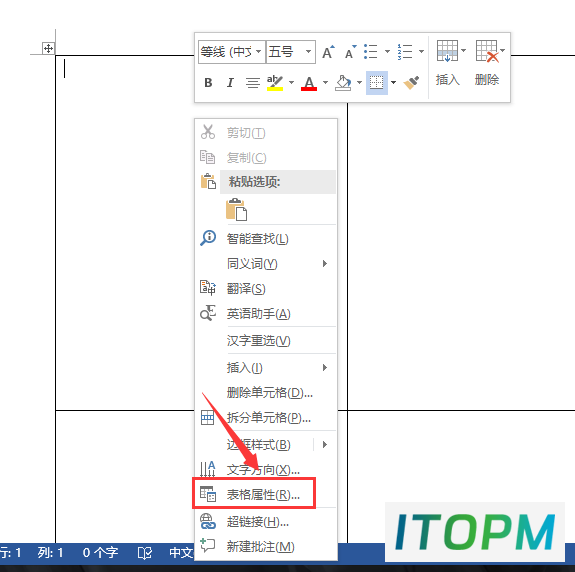
Task: Toggle Bold formatting in mini toolbar
Action: coord(208,83)
